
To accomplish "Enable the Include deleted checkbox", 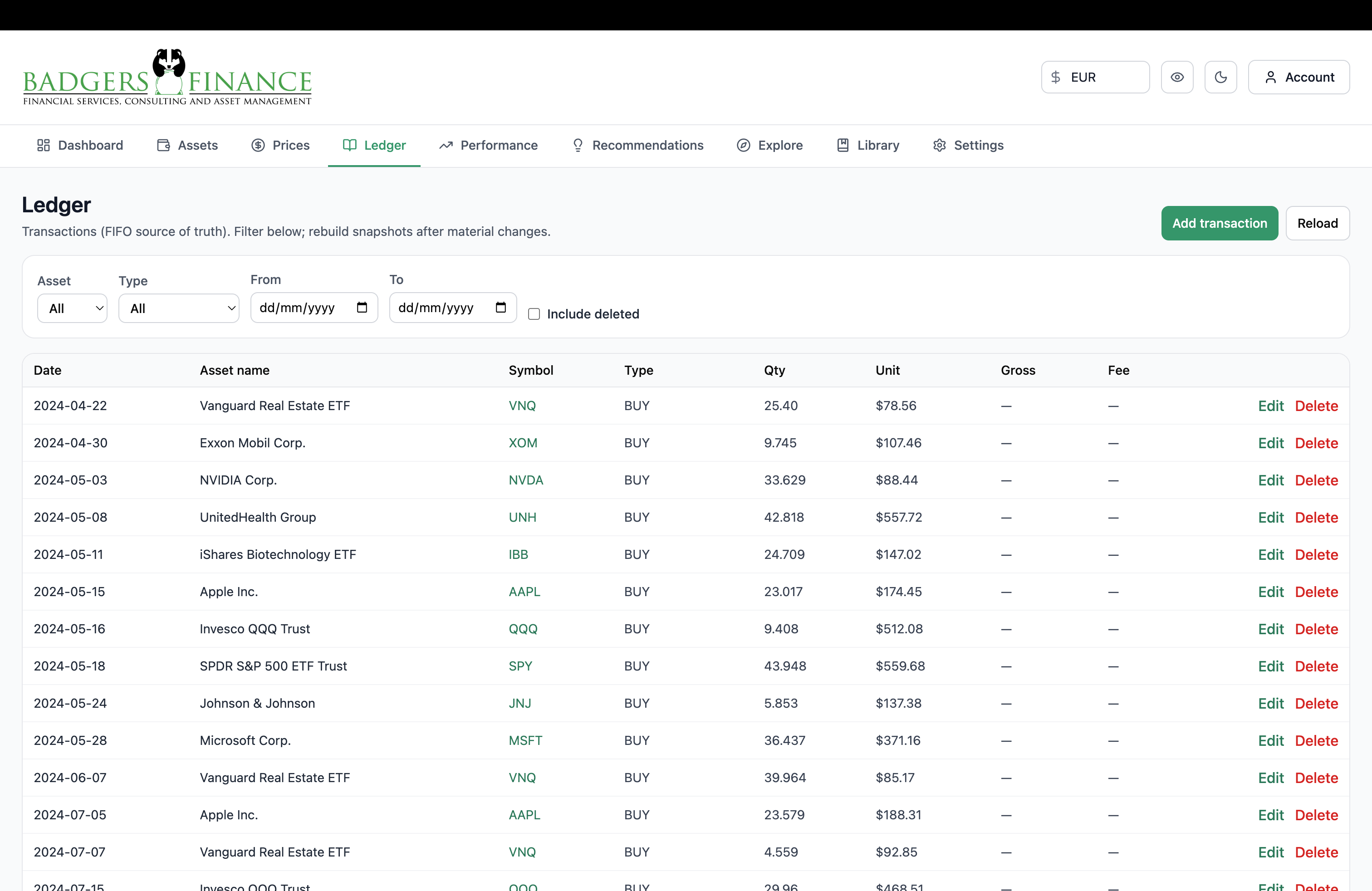I will point(534,314).
